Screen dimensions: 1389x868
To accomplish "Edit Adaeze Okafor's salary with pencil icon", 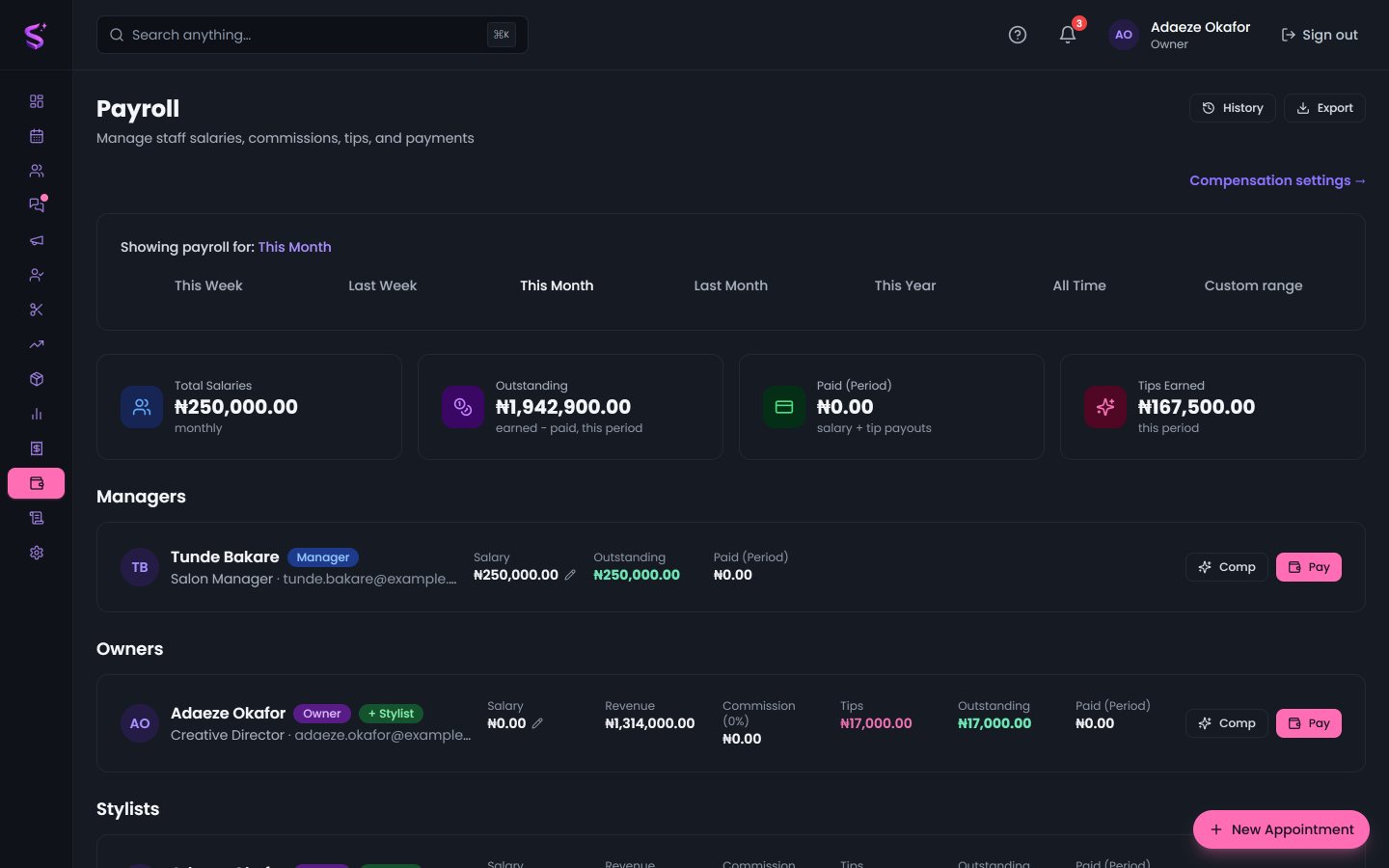I will pyautogui.click(x=537, y=723).
